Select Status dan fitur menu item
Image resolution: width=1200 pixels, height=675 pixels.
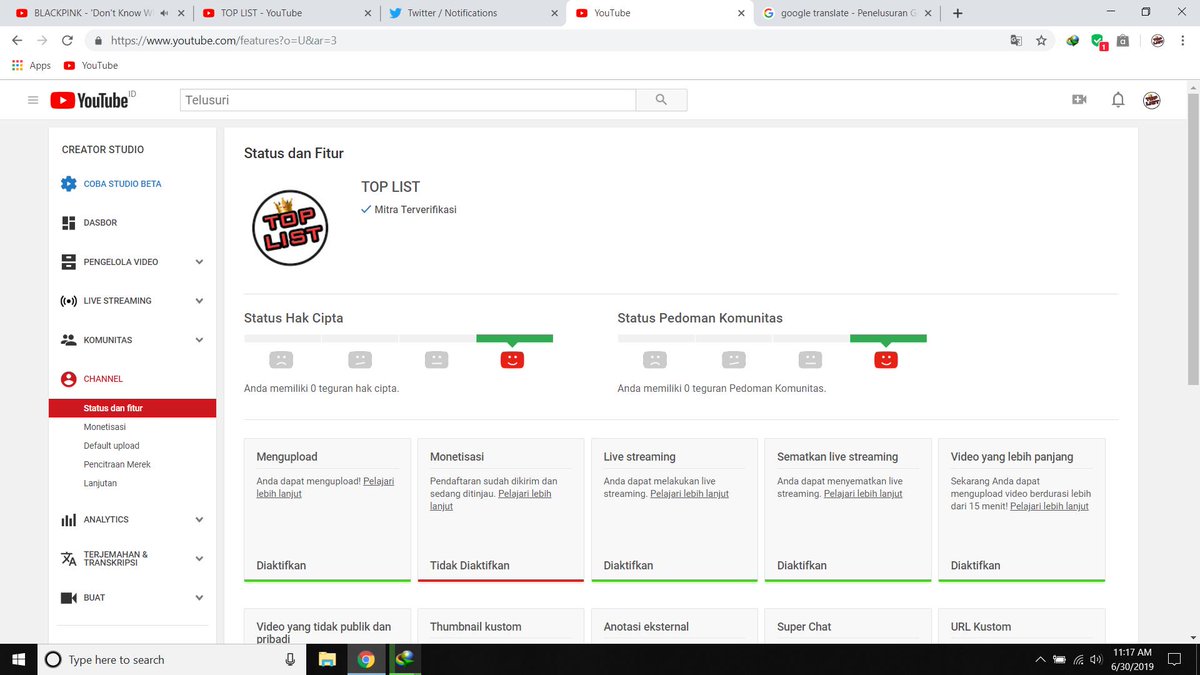132,408
